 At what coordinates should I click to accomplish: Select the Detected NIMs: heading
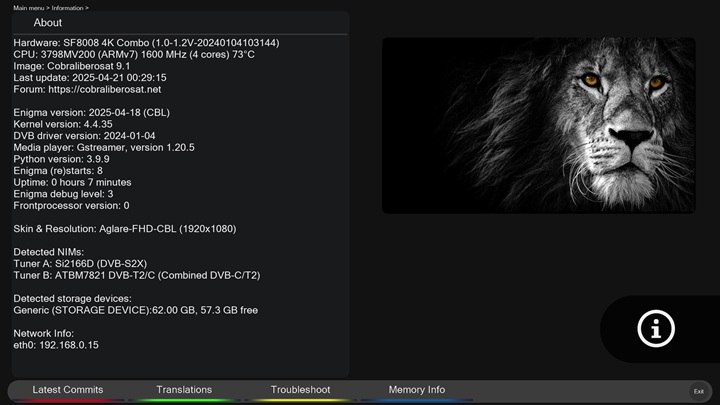48,252
